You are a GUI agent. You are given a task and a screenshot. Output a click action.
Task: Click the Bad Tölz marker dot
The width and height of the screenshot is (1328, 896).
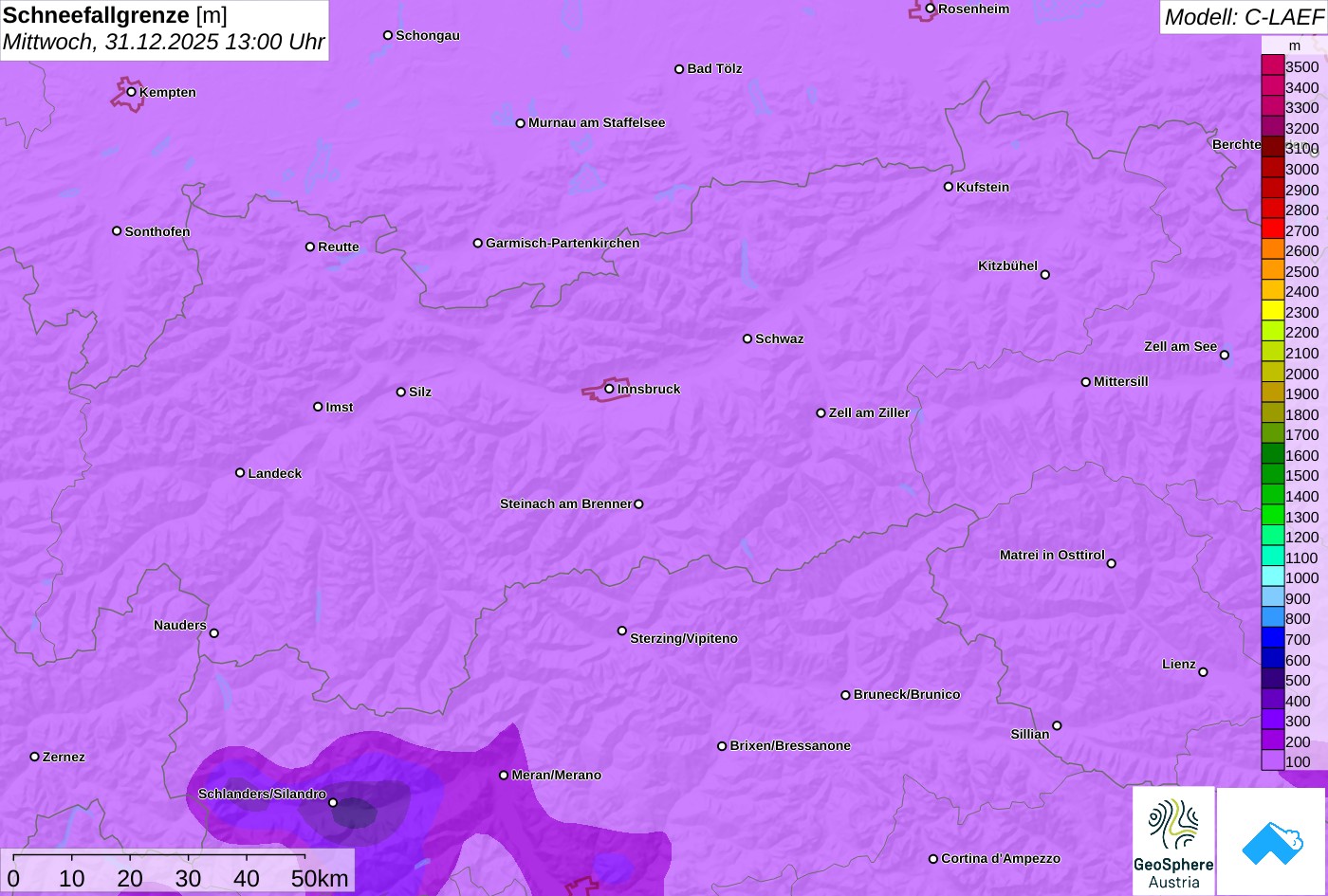tap(679, 69)
